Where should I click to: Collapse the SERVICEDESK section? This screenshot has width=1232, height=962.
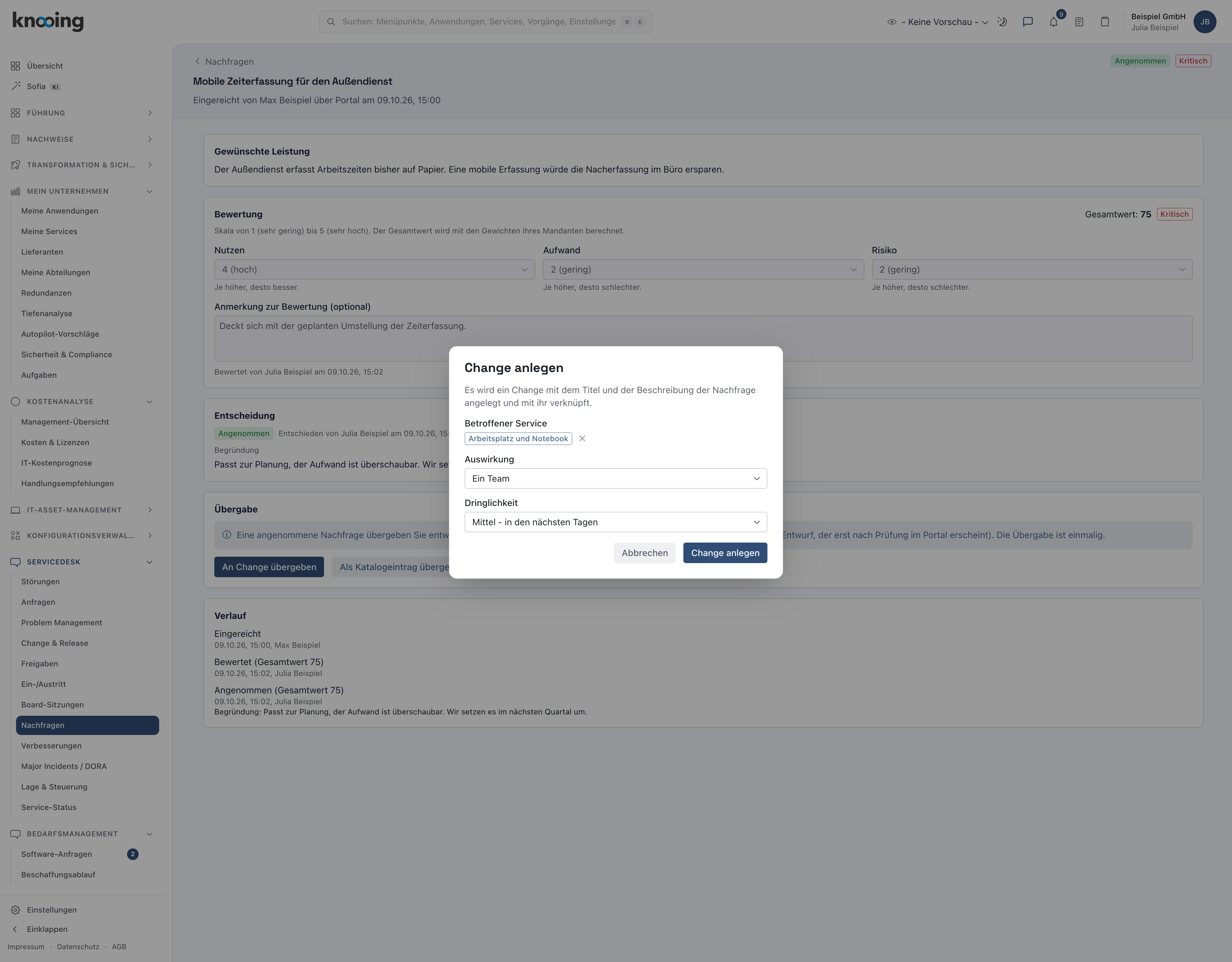(x=82, y=561)
